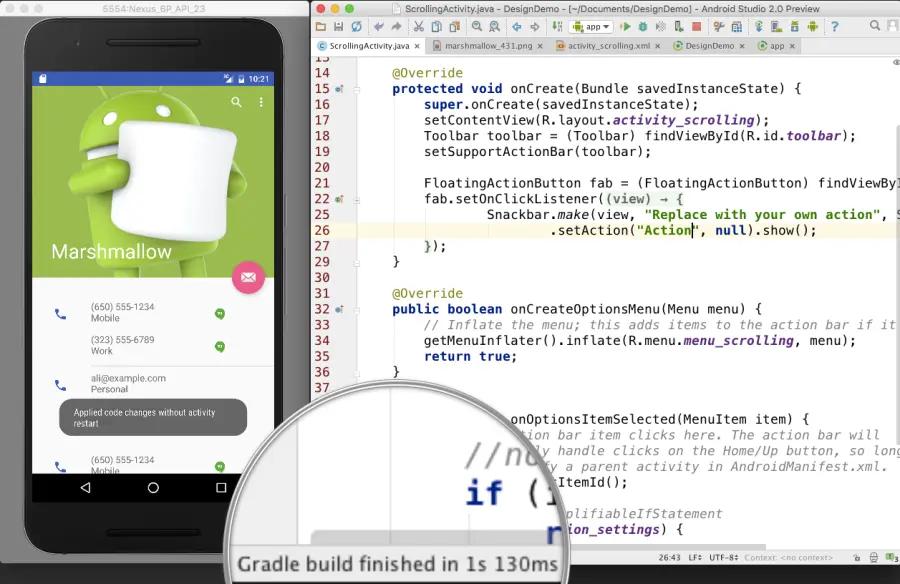This screenshot has height=584, width=900.
Task: Open the UTF-8 encoding dropdown
Action: pos(724,558)
